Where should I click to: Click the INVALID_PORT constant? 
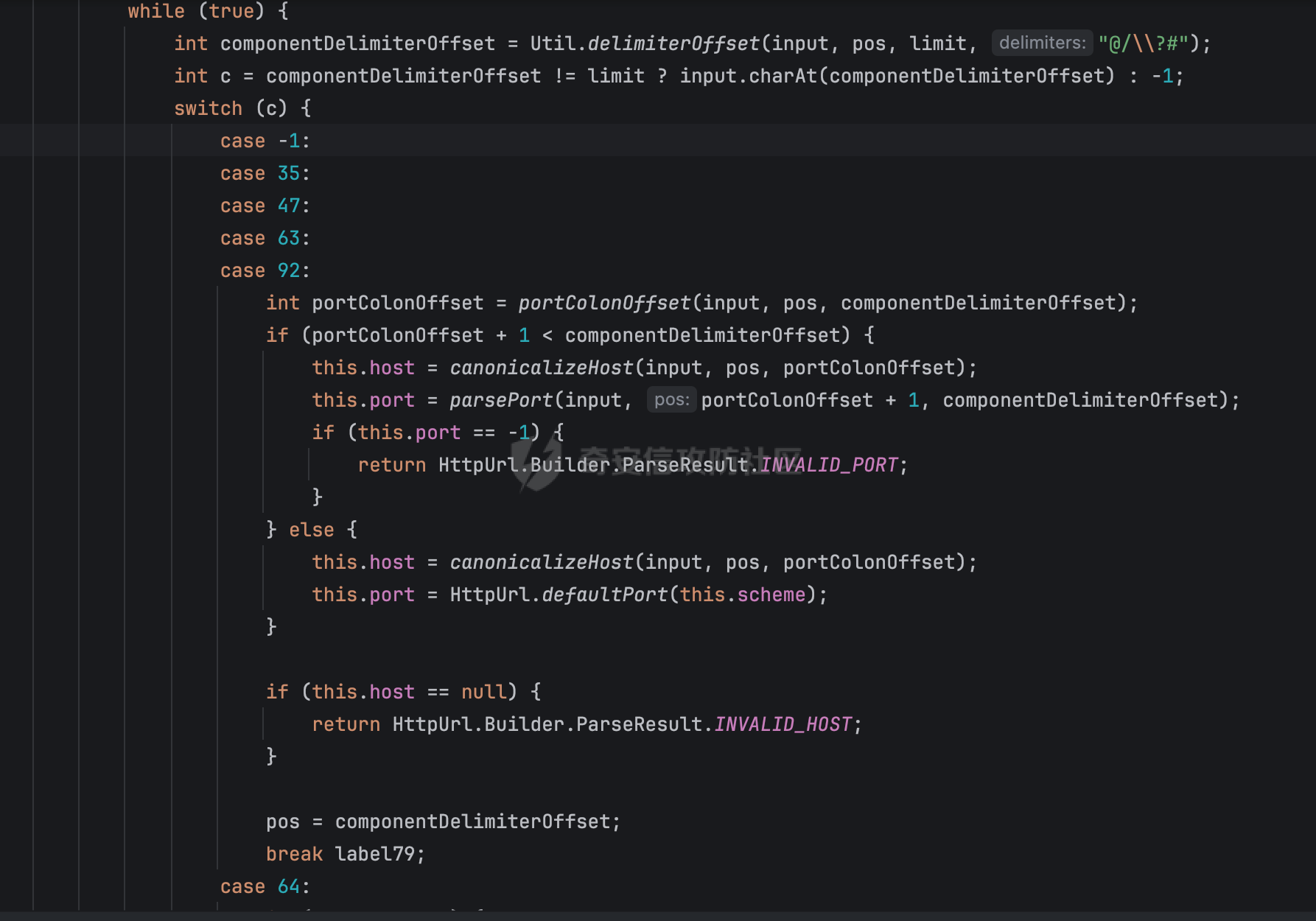(829, 465)
